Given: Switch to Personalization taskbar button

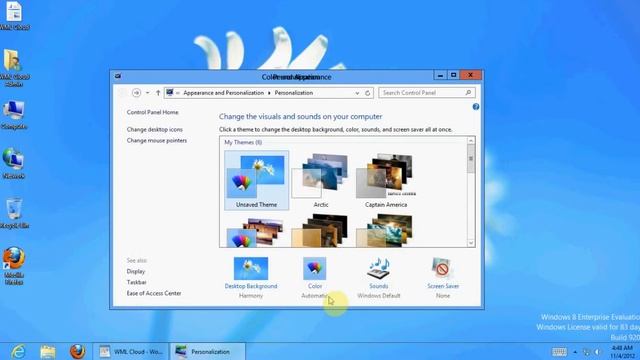Looking at the screenshot, I should click(x=208, y=351).
